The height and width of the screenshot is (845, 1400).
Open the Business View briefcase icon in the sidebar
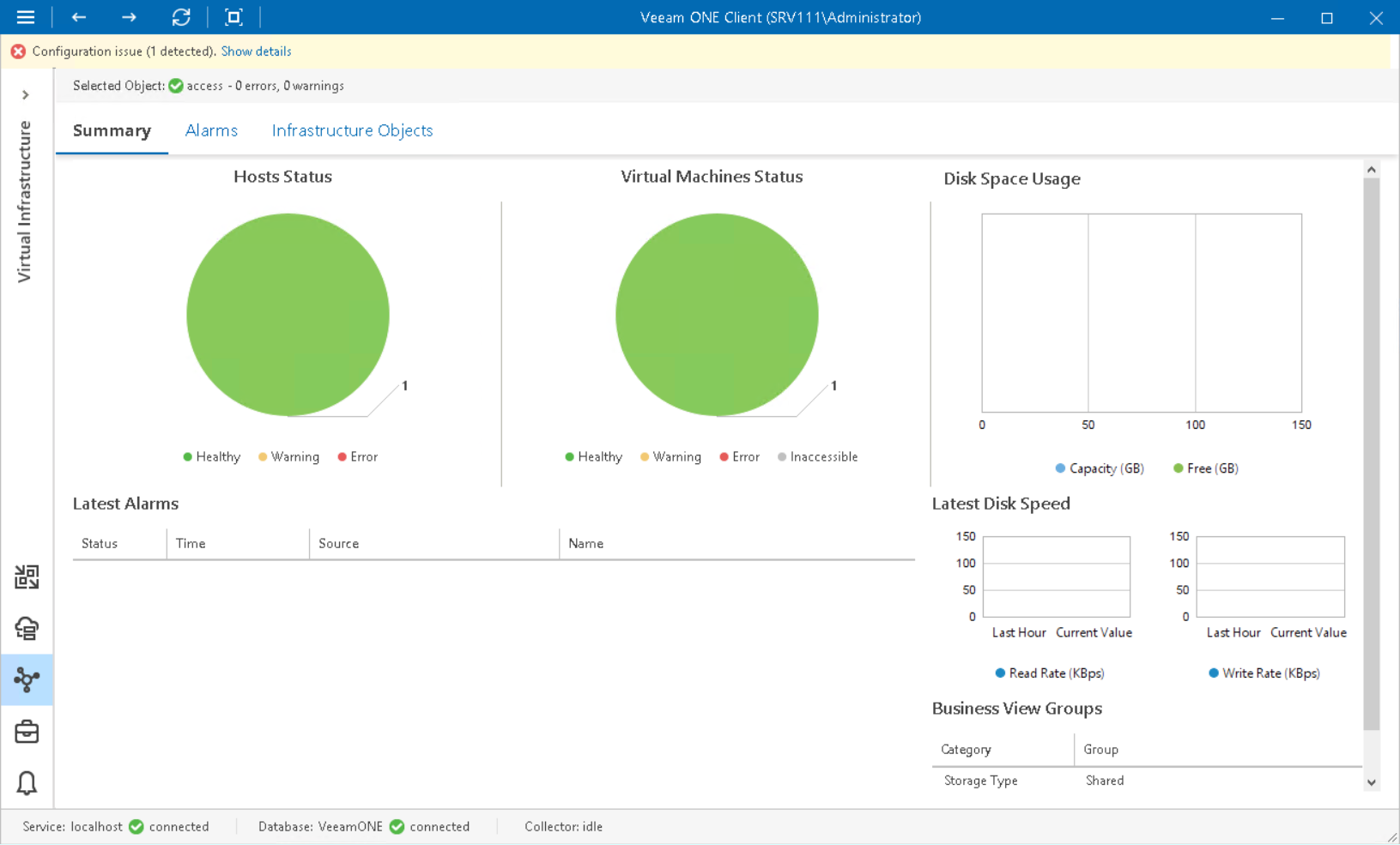pos(27,731)
